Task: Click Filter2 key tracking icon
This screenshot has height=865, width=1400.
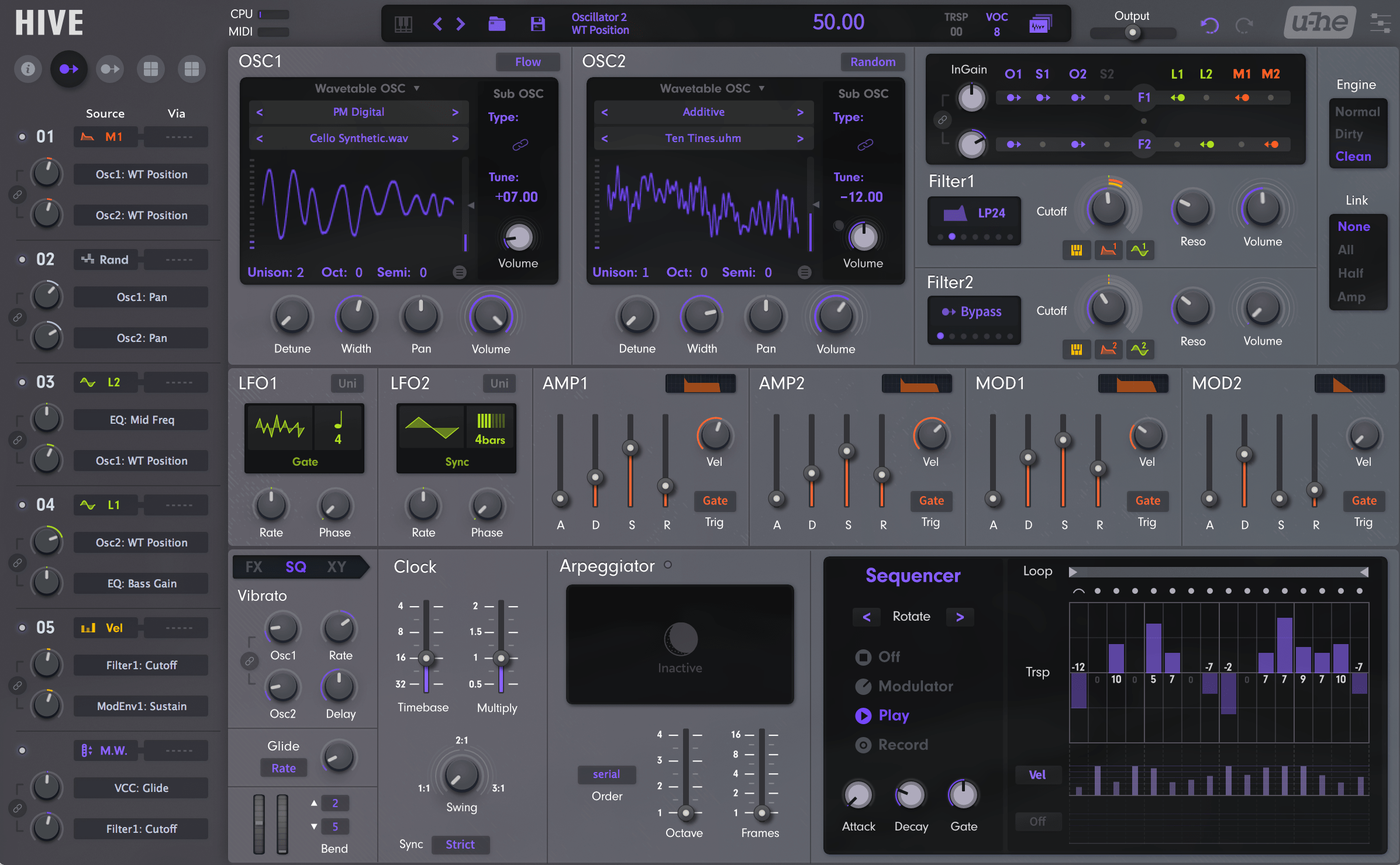Action: [1077, 349]
